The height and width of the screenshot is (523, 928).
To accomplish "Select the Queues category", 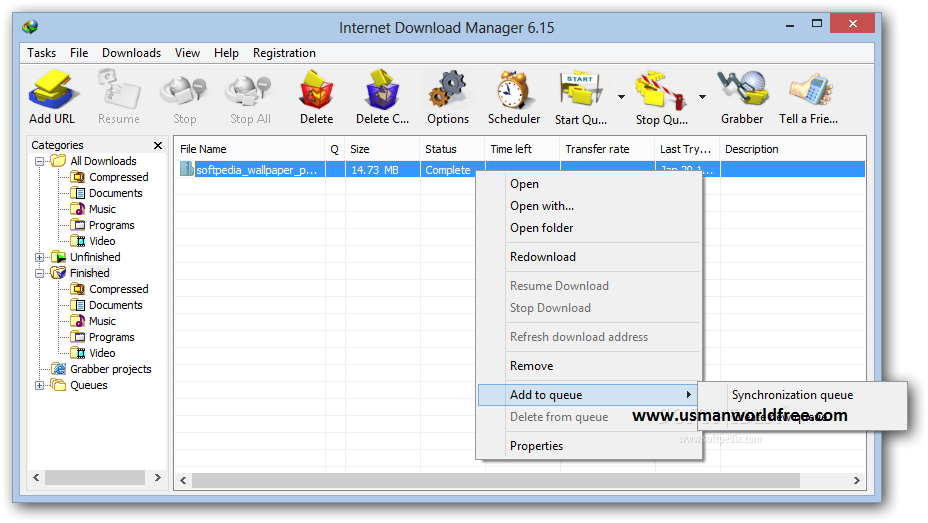I will pyautogui.click(x=89, y=385).
